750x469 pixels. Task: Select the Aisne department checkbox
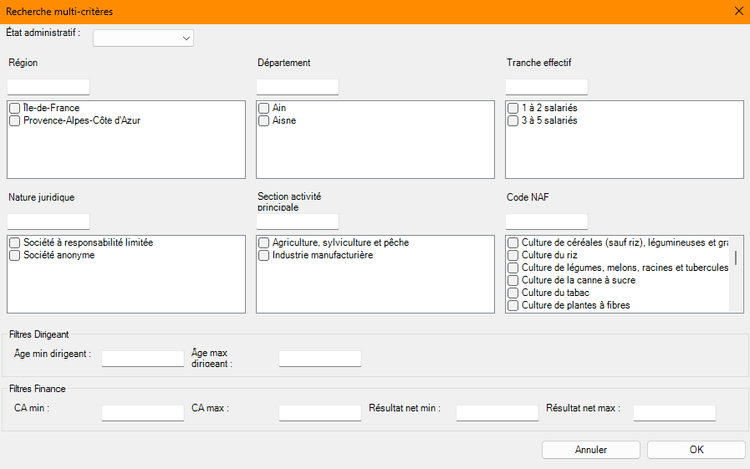pos(264,121)
